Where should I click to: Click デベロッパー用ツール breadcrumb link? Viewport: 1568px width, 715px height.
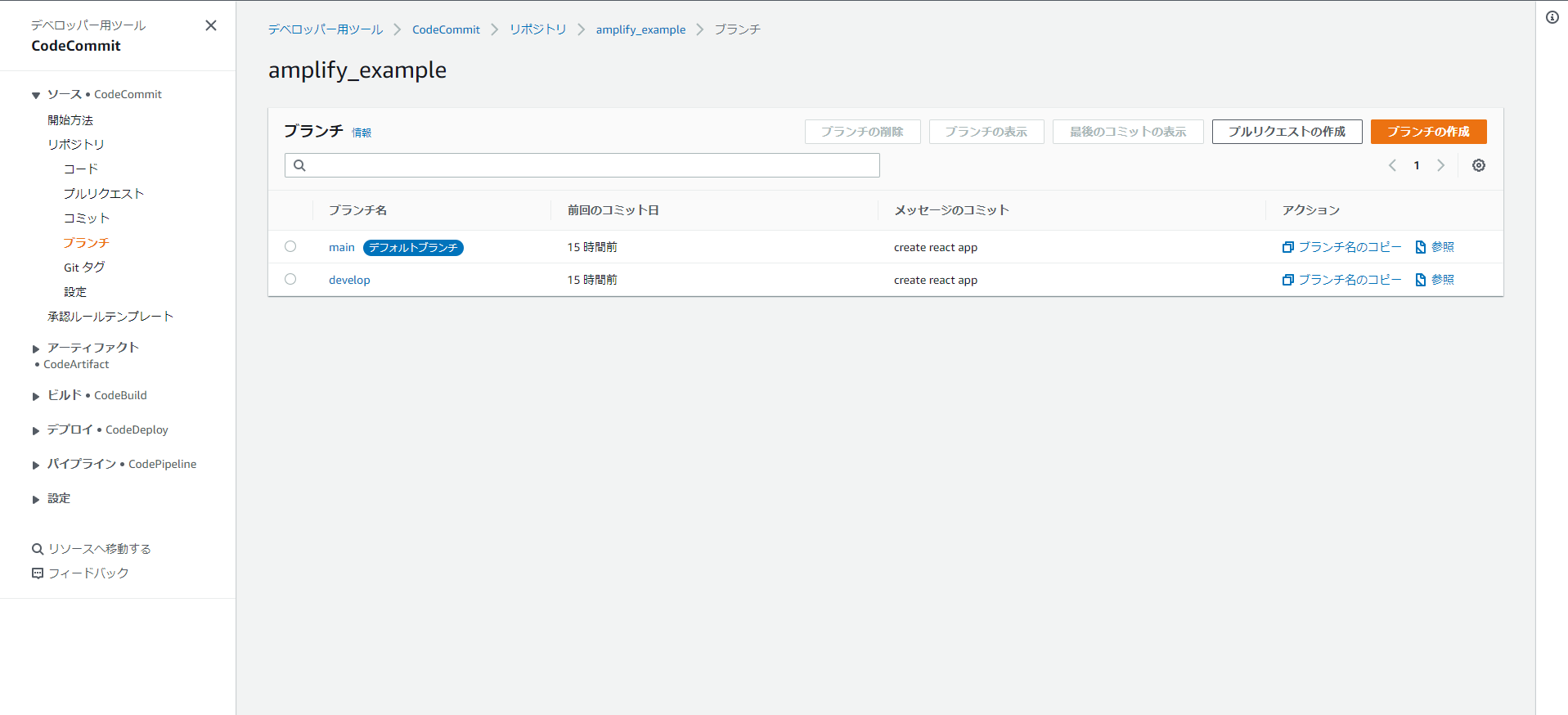pos(326,29)
